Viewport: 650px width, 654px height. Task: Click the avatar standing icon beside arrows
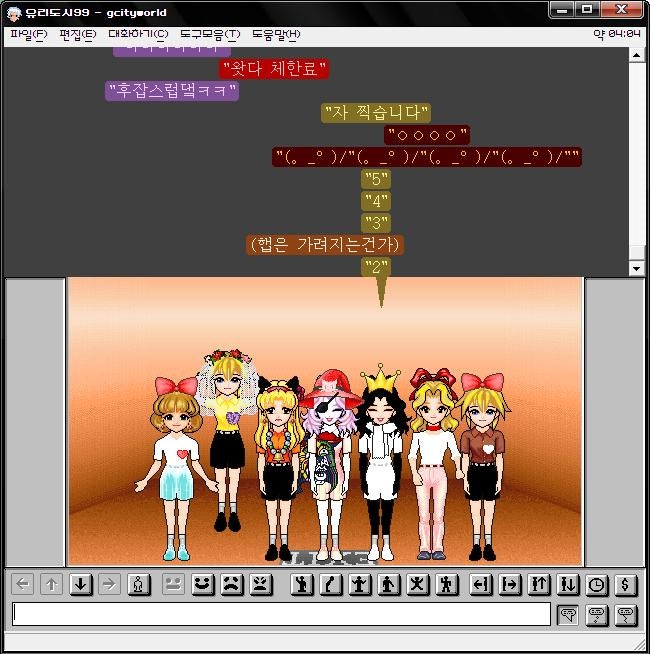pyautogui.click(x=139, y=584)
